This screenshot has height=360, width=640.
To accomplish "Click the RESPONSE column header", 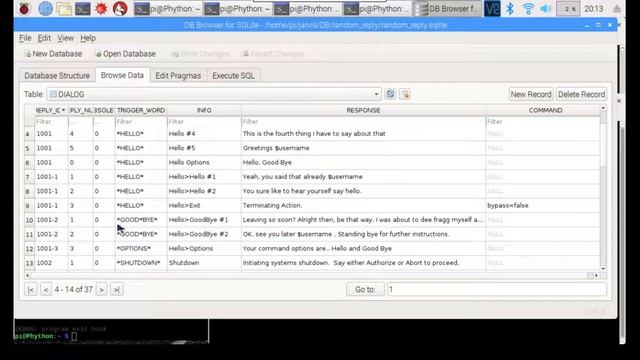I will 363,110.
